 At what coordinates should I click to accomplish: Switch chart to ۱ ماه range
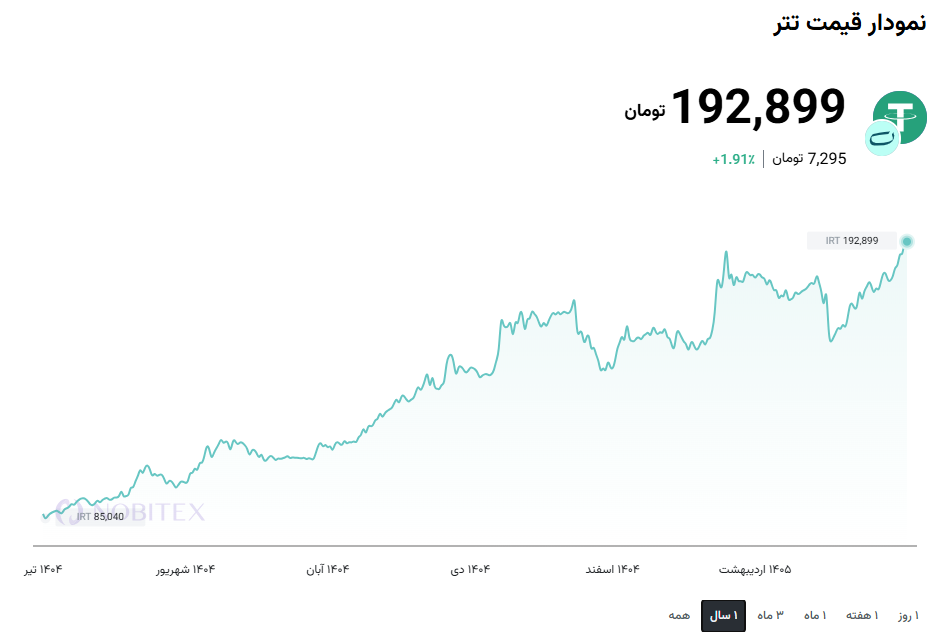click(815, 615)
